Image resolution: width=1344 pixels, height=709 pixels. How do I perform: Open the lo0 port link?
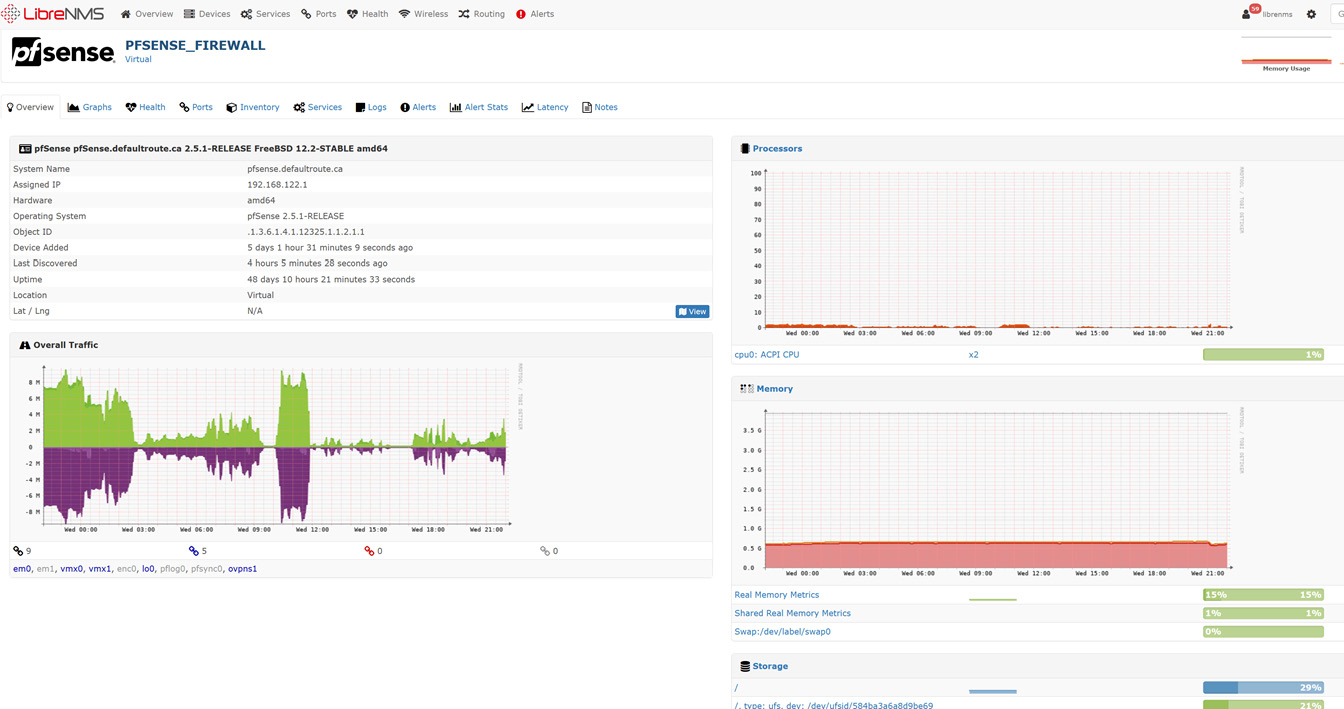[x=148, y=569]
